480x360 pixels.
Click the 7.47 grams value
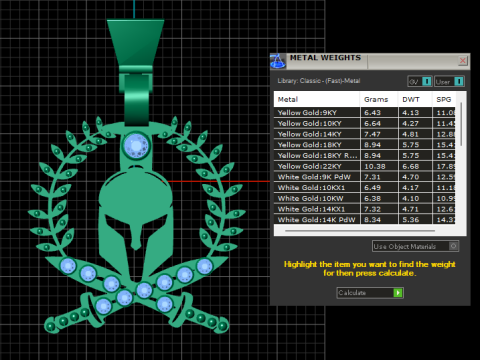[372, 134]
